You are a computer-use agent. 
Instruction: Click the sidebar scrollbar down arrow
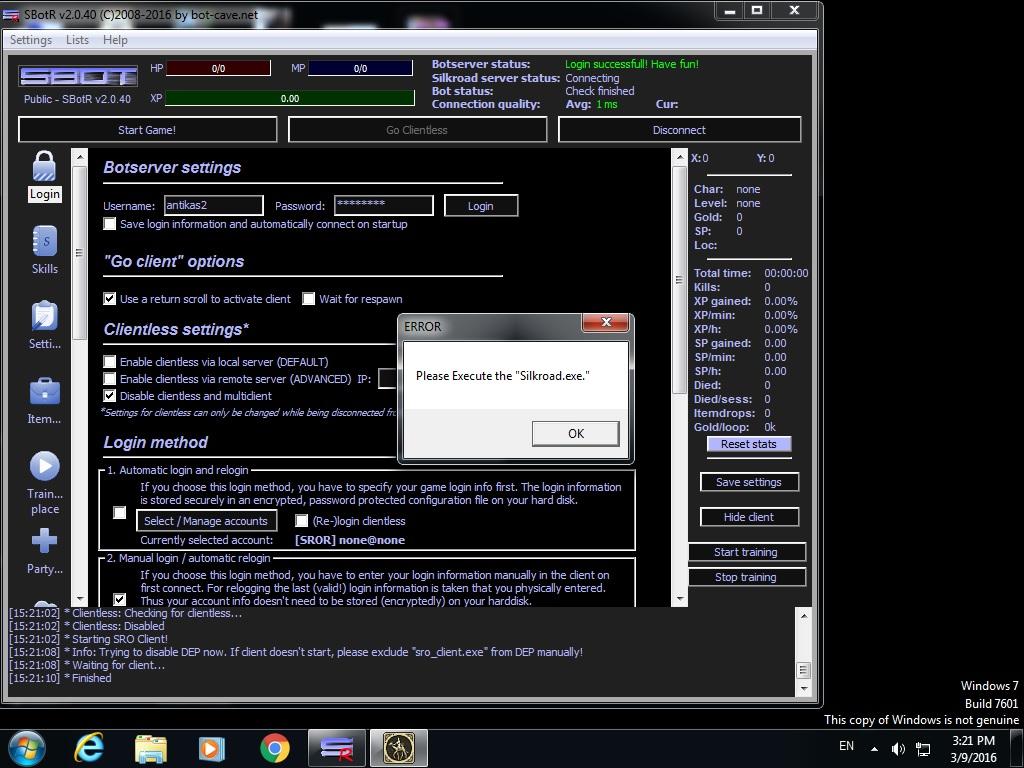pos(80,598)
